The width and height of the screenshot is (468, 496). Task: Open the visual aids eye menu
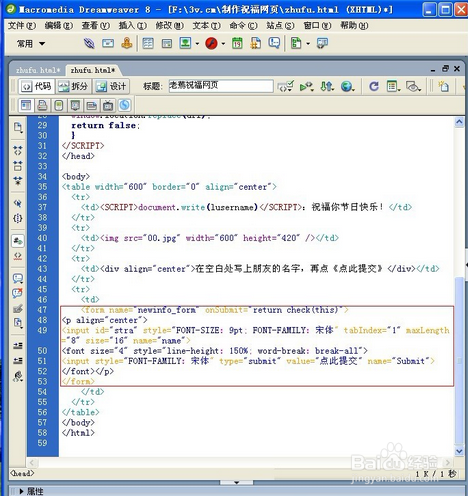[x=413, y=87]
